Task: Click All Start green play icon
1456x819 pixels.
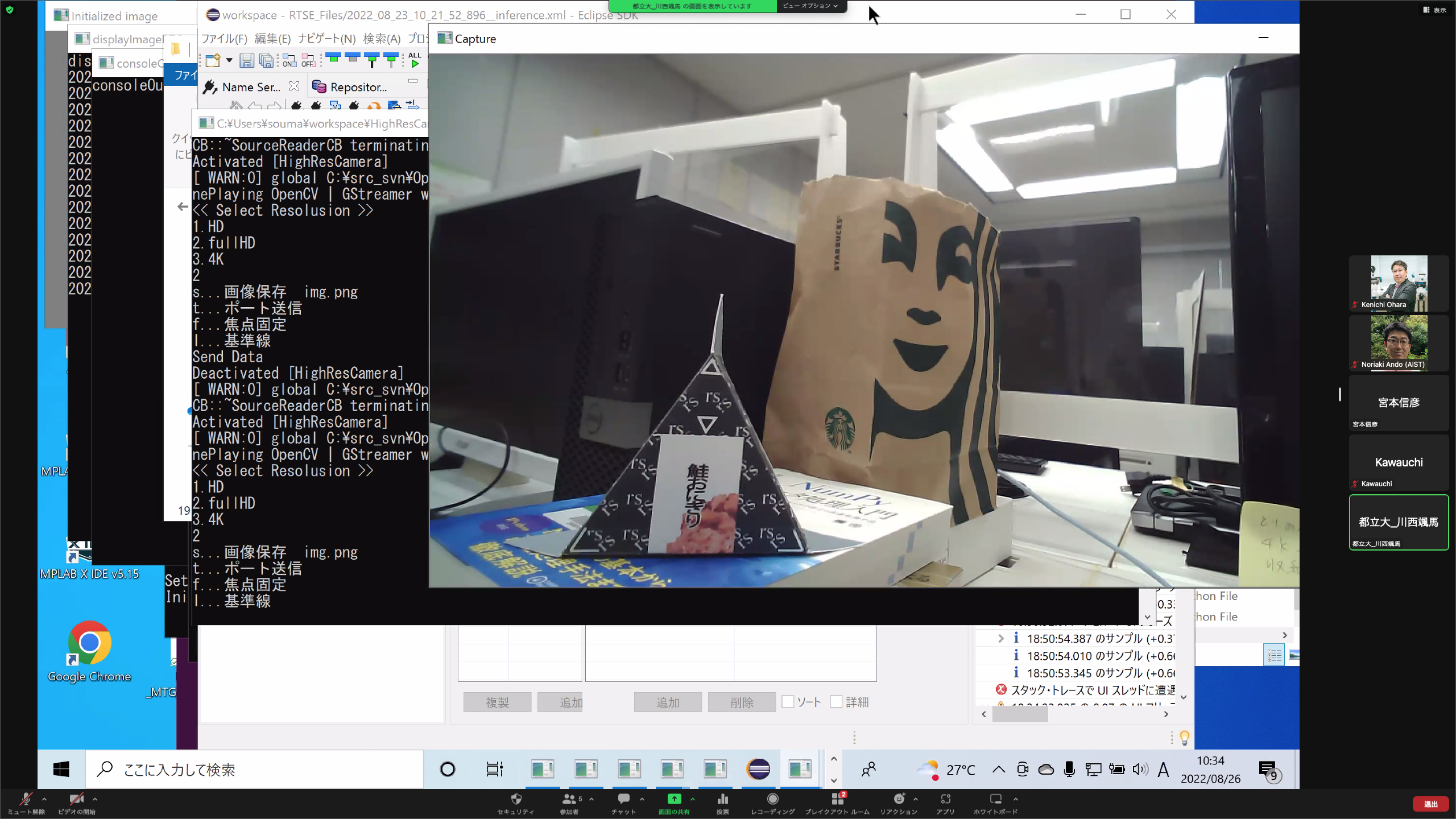Action: 415,60
